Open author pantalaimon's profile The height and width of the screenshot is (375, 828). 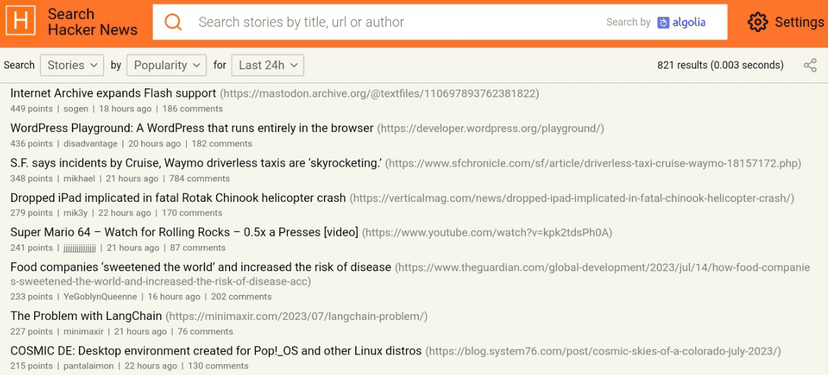tap(88, 366)
